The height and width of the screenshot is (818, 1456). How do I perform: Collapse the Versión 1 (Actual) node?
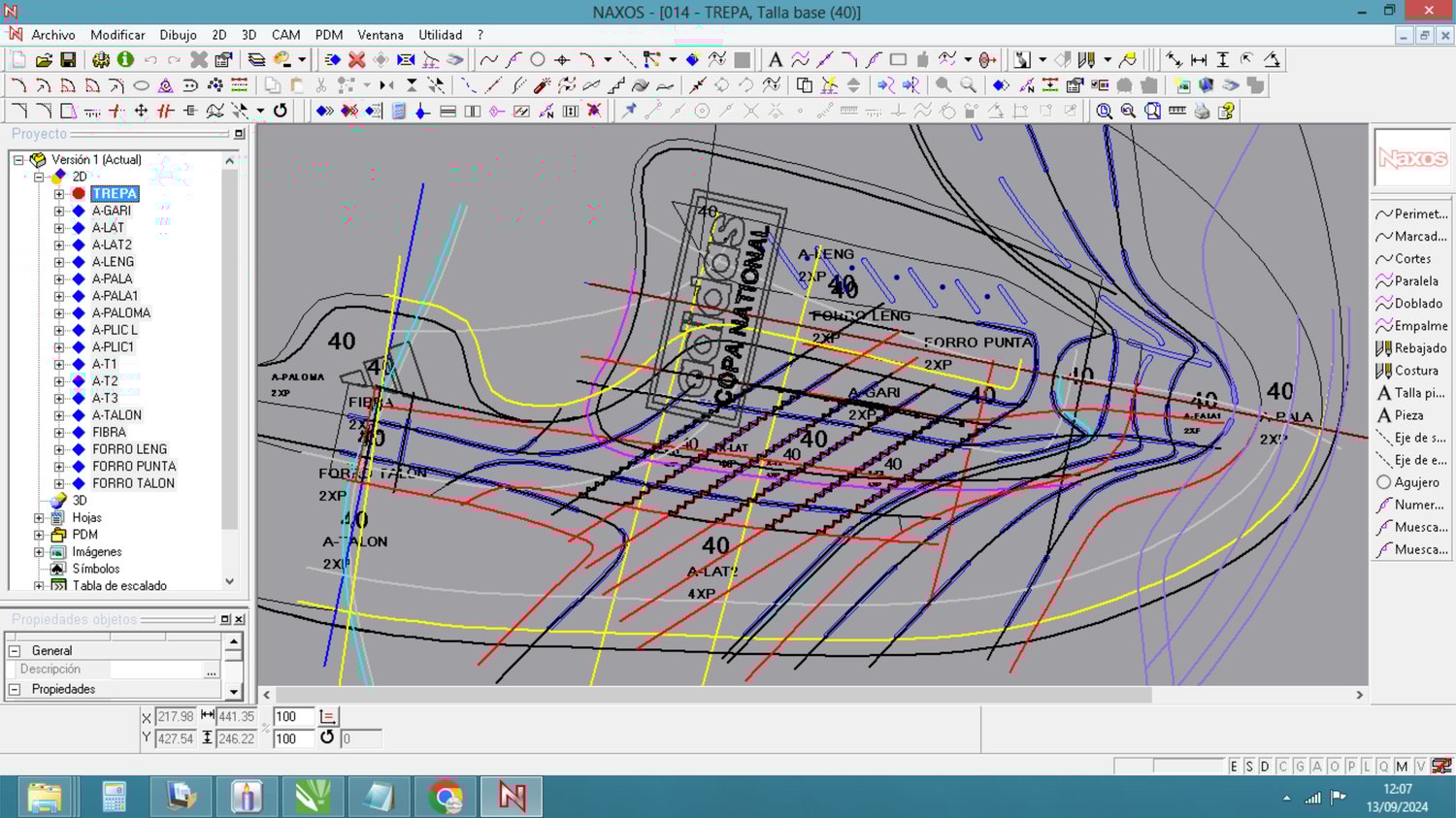(18, 160)
